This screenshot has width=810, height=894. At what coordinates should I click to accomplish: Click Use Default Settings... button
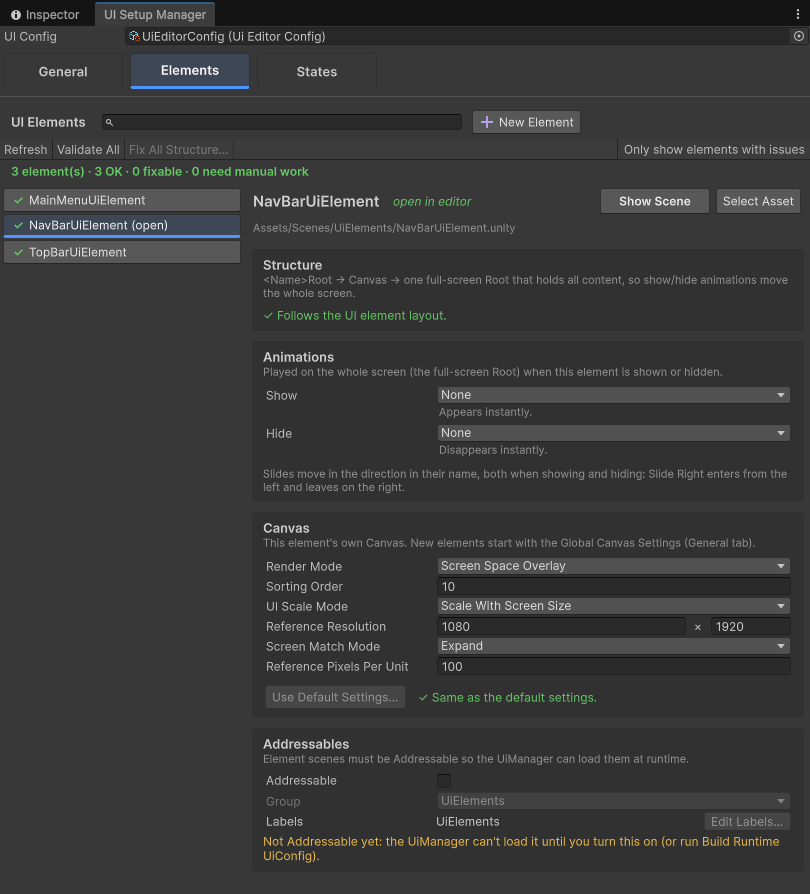point(335,697)
